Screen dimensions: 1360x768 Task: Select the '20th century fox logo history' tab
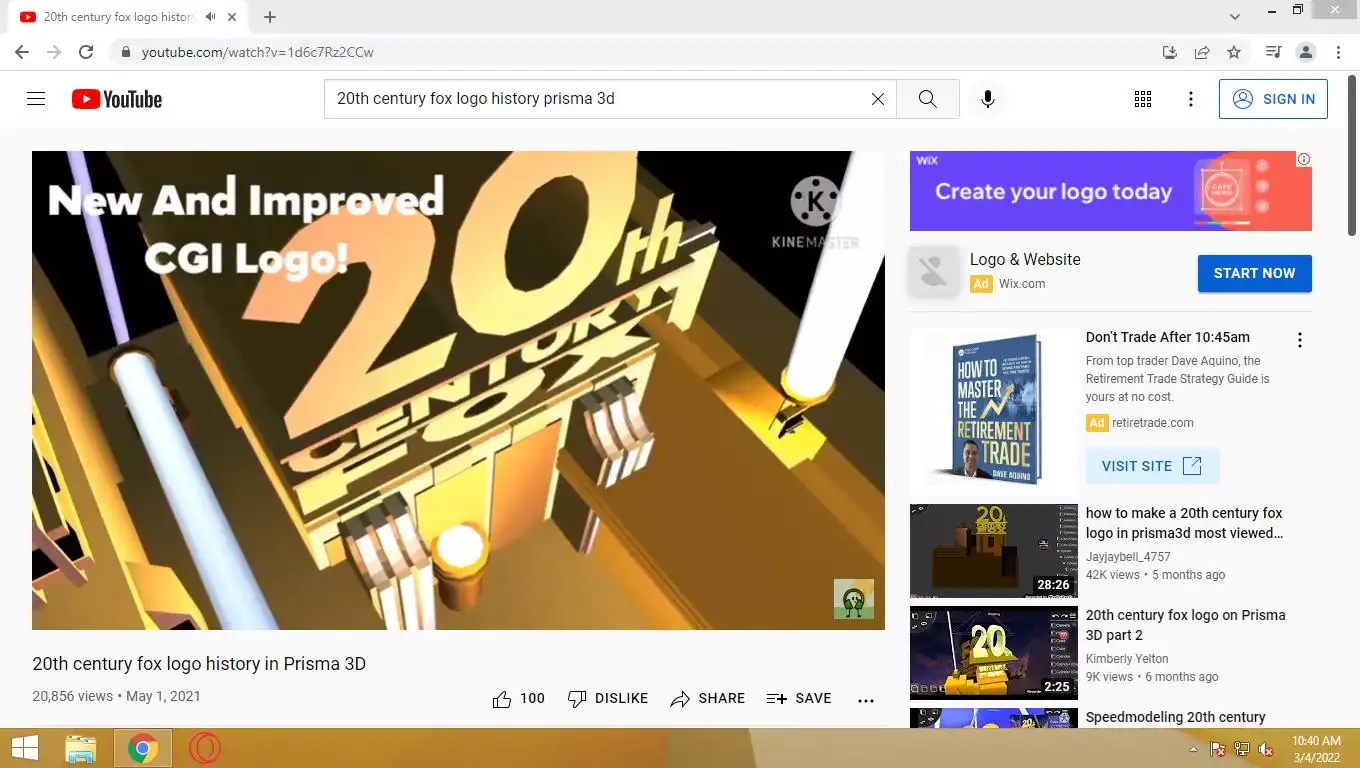pos(130,17)
